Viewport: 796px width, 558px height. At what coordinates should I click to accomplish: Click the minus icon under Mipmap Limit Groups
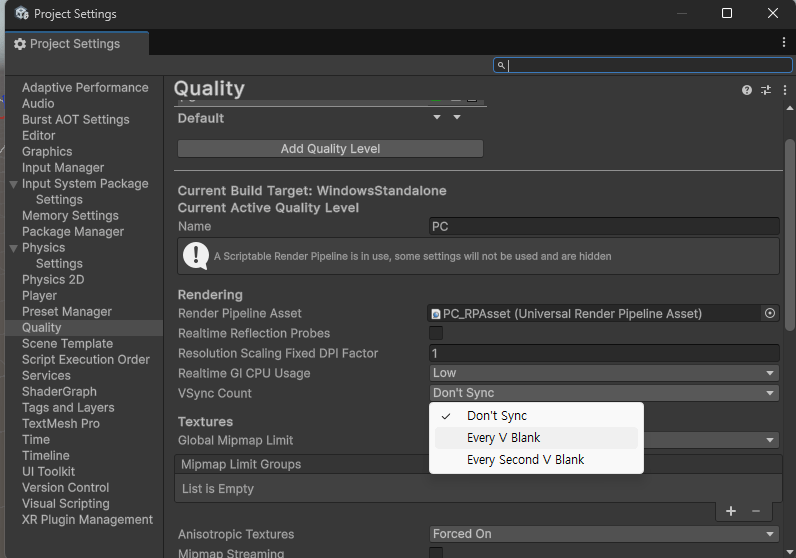coord(756,511)
